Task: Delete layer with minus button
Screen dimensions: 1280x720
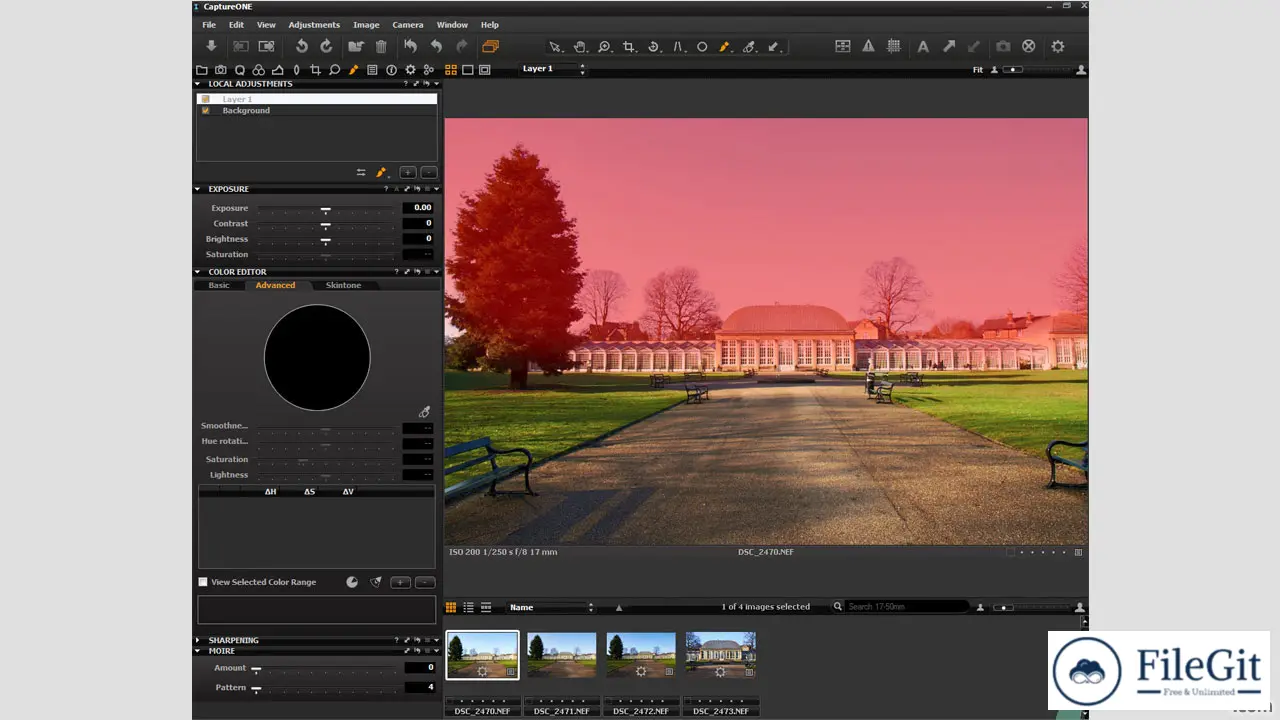Action: tap(428, 173)
